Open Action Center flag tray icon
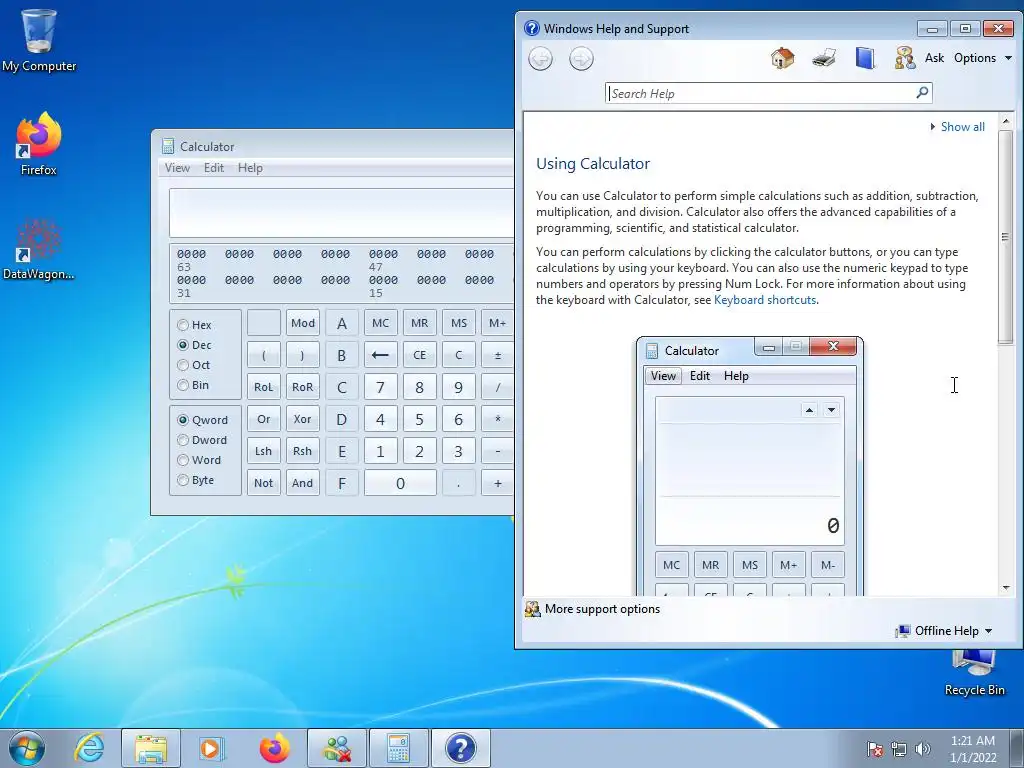This screenshot has height=768, width=1024. coord(874,749)
